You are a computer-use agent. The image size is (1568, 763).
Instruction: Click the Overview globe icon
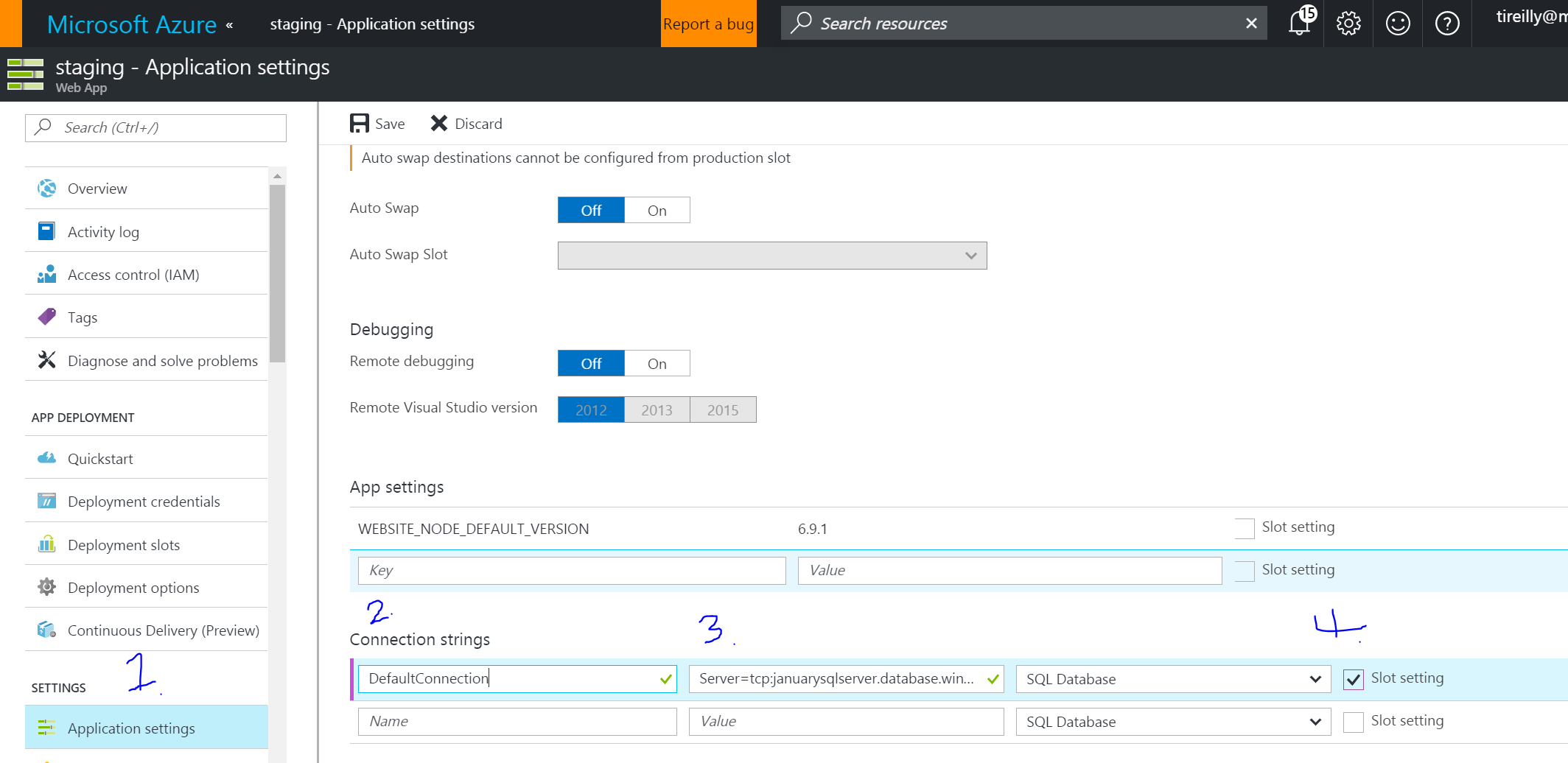pos(46,189)
